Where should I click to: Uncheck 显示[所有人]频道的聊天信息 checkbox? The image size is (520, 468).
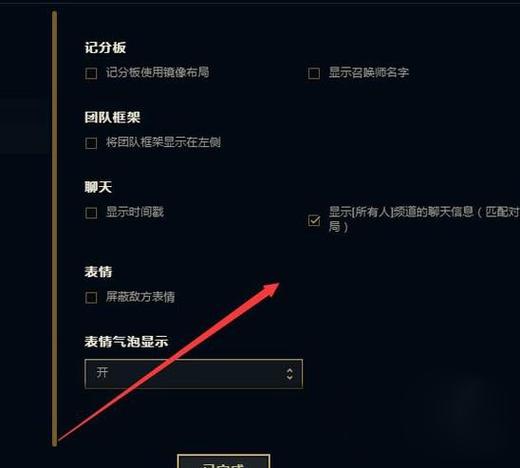314,220
